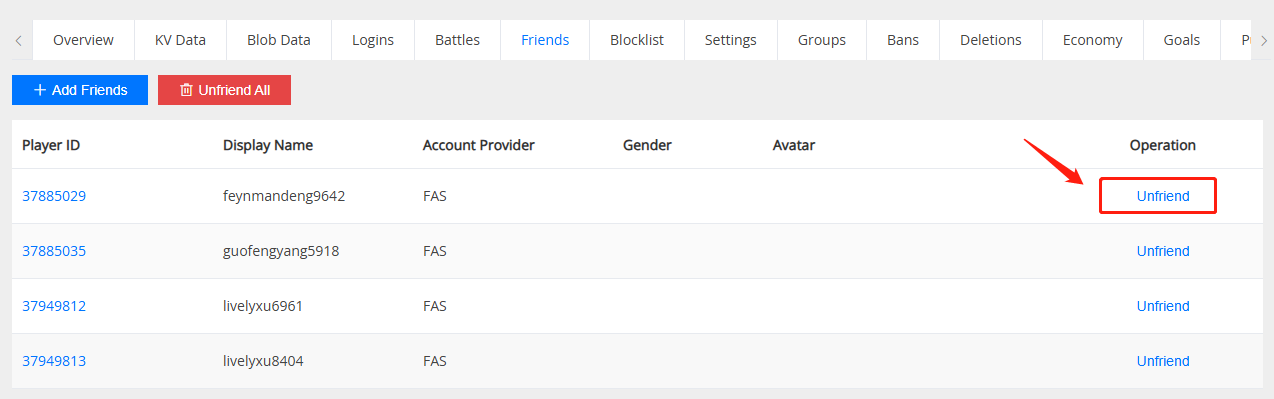The height and width of the screenshot is (399, 1274).
Task: Select display name livelyxu6961
Action: point(263,306)
